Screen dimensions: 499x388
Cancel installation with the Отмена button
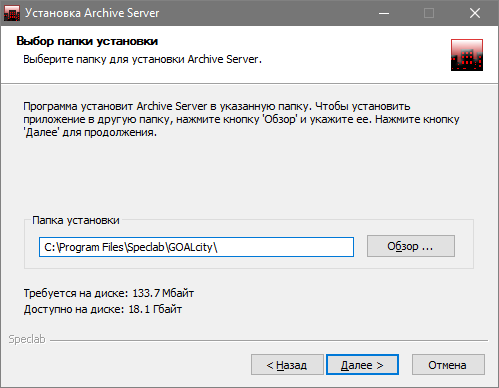point(448,365)
